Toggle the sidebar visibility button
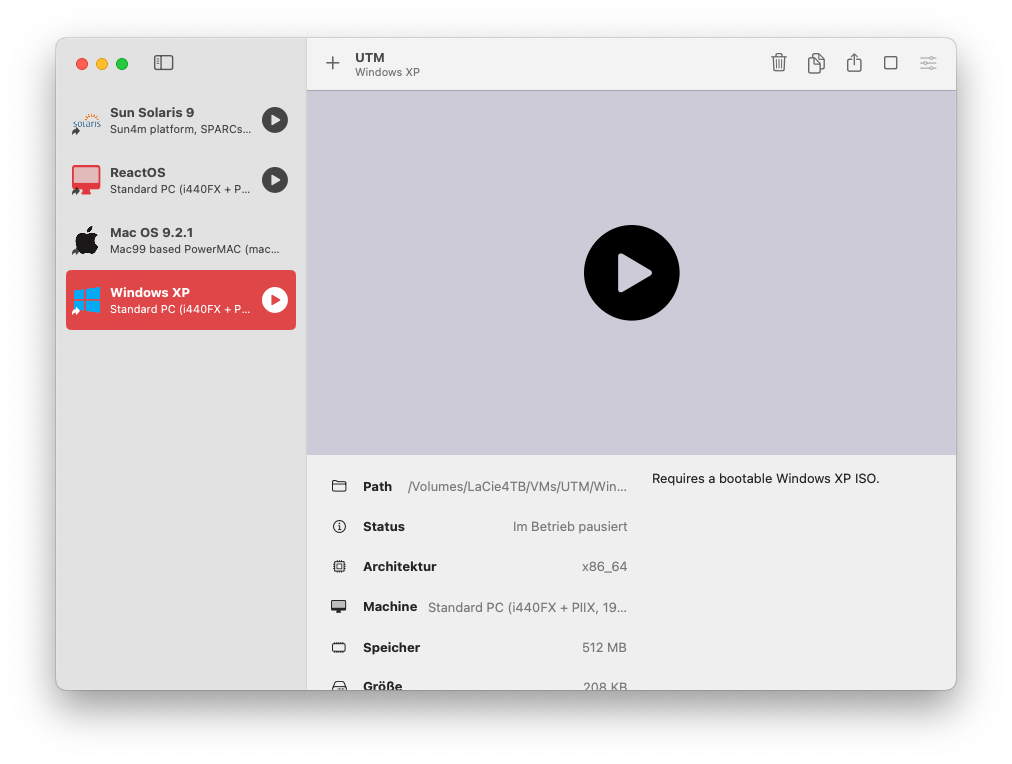 point(164,63)
